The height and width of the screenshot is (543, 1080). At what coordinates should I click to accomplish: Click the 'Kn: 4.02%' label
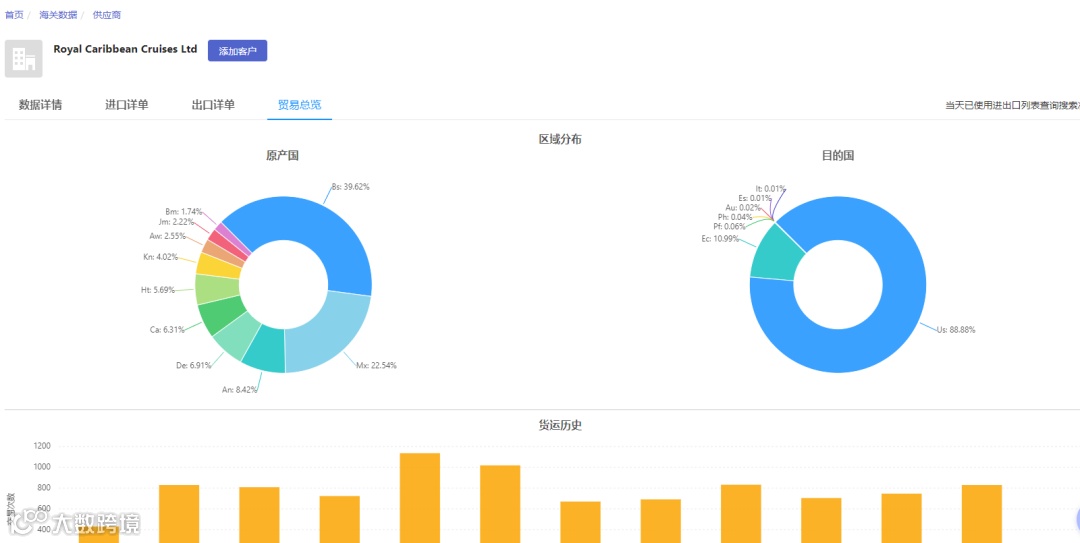tap(160, 257)
